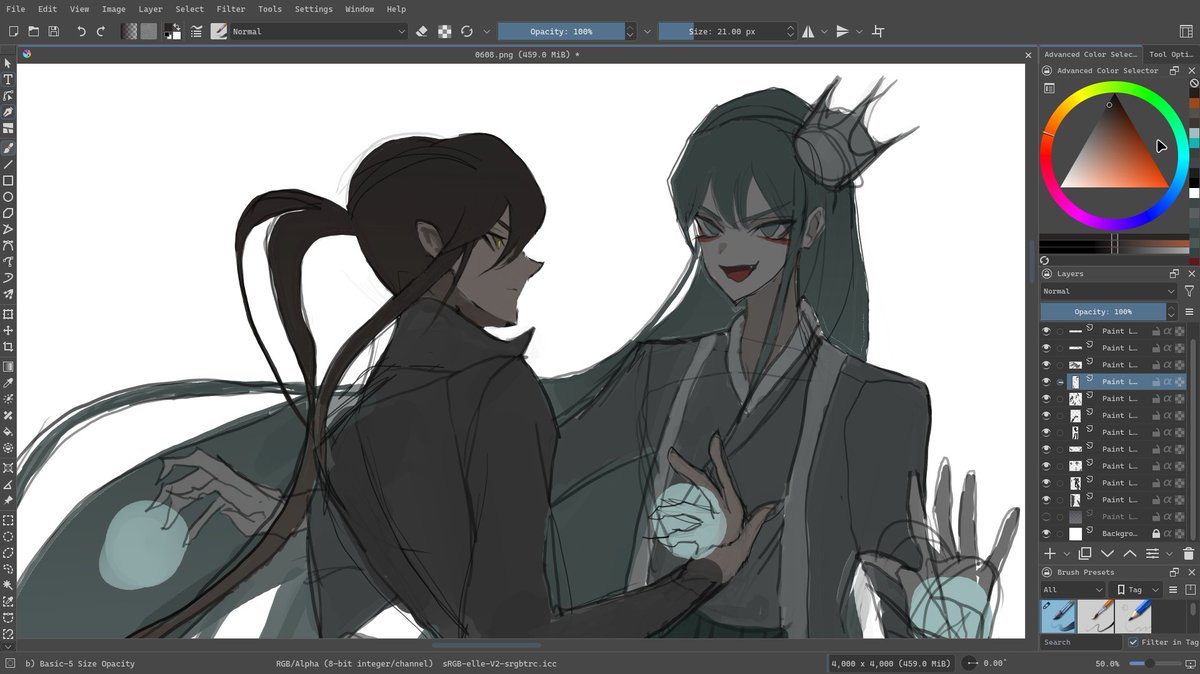Click the Redo arrow in the toolbar
This screenshot has height=674, width=1200.
[x=101, y=32]
